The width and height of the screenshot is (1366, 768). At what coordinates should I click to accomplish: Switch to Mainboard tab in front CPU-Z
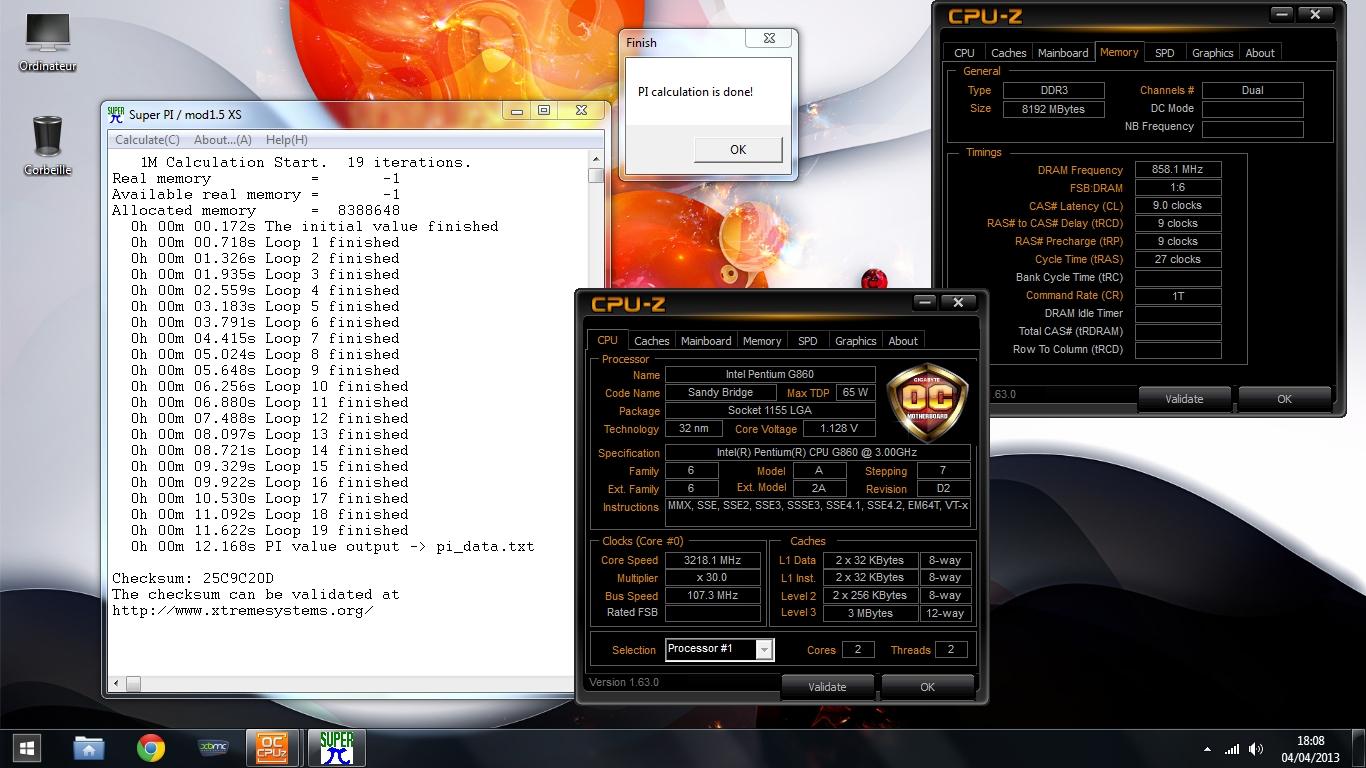[x=706, y=341]
